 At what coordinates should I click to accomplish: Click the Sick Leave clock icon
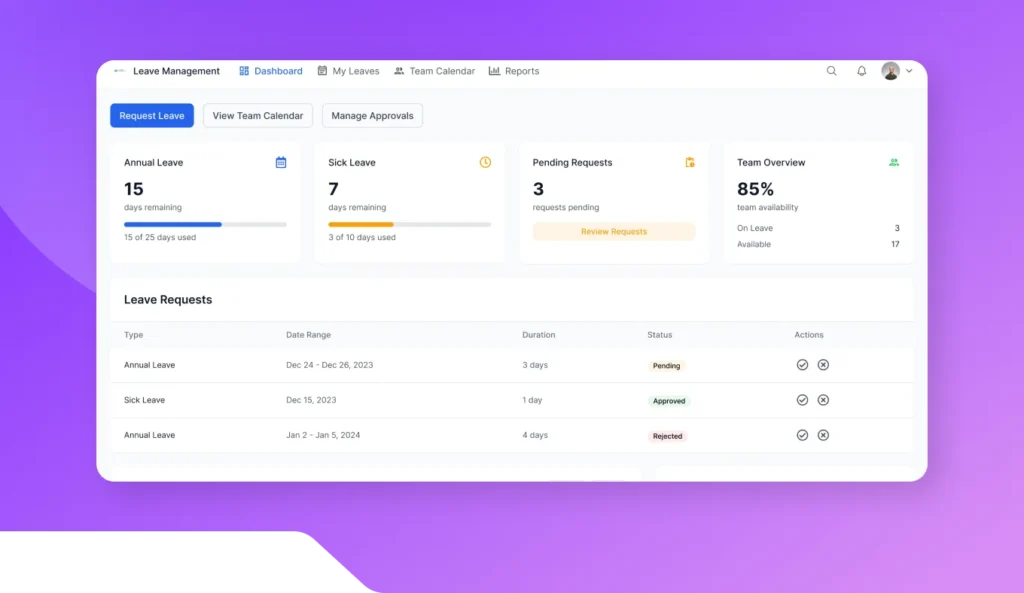click(x=485, y=162)
